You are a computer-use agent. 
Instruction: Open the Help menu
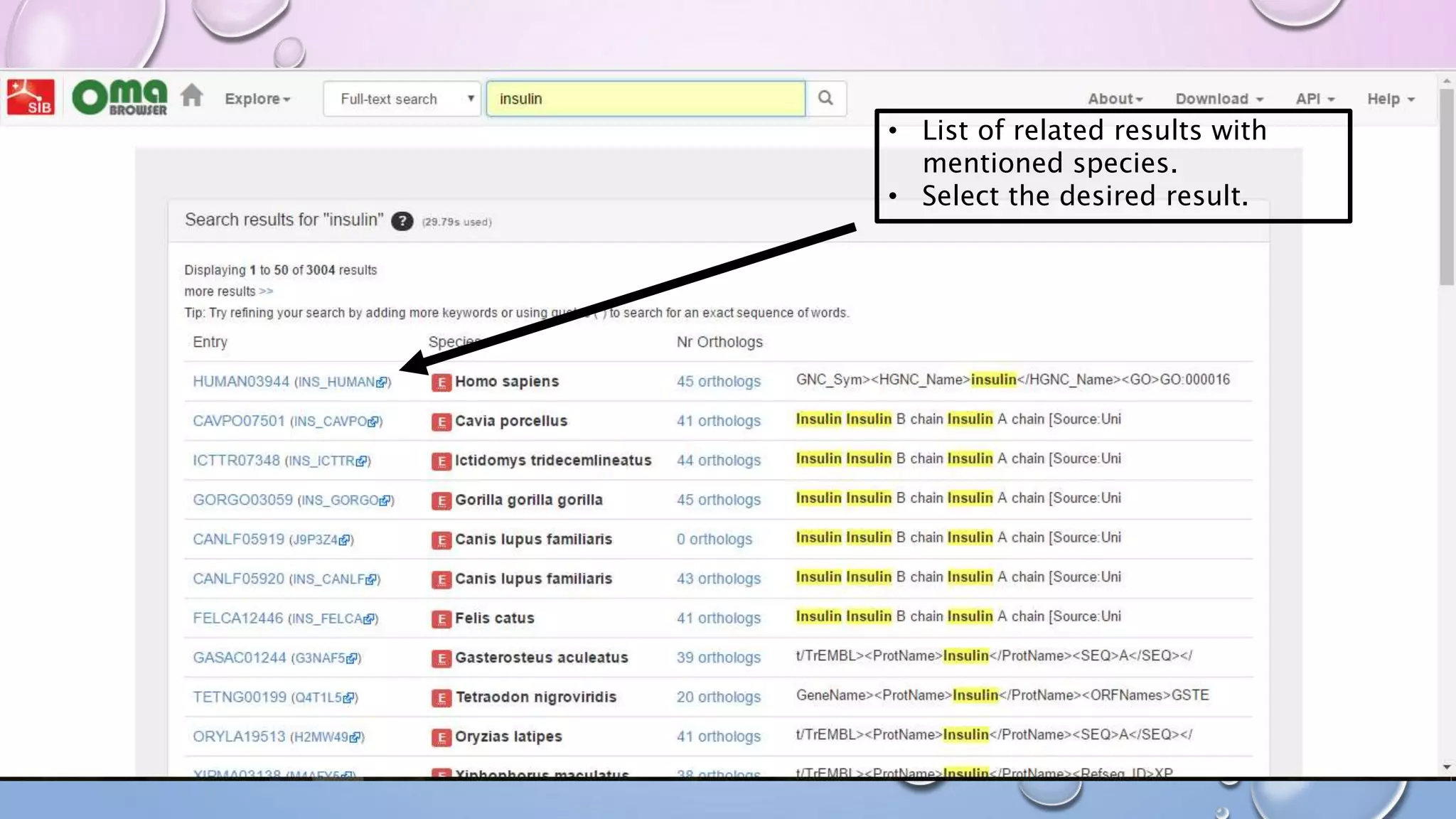coord(1391,99)
